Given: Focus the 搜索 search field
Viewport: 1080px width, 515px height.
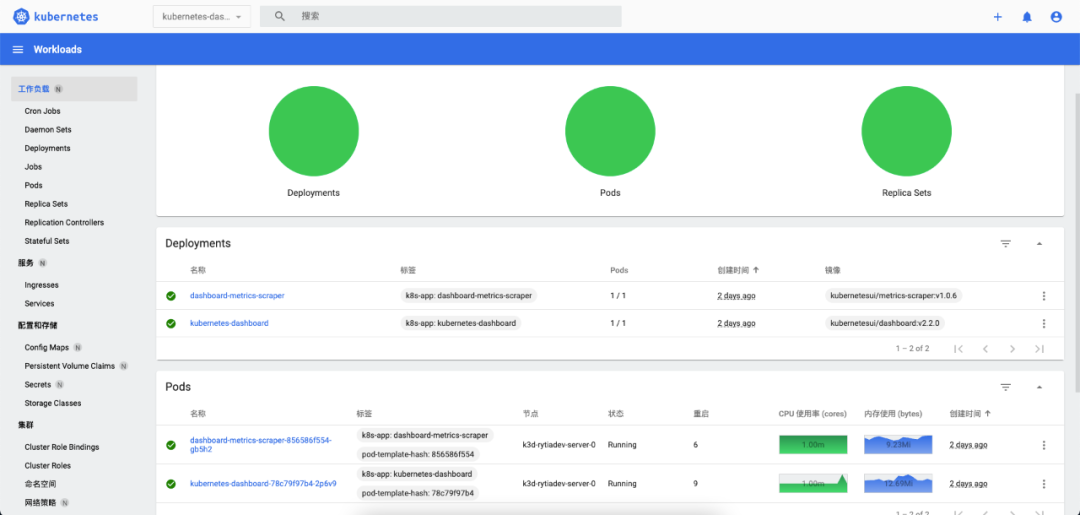Looking at the screenshot, I should click(x=441, y=17).
